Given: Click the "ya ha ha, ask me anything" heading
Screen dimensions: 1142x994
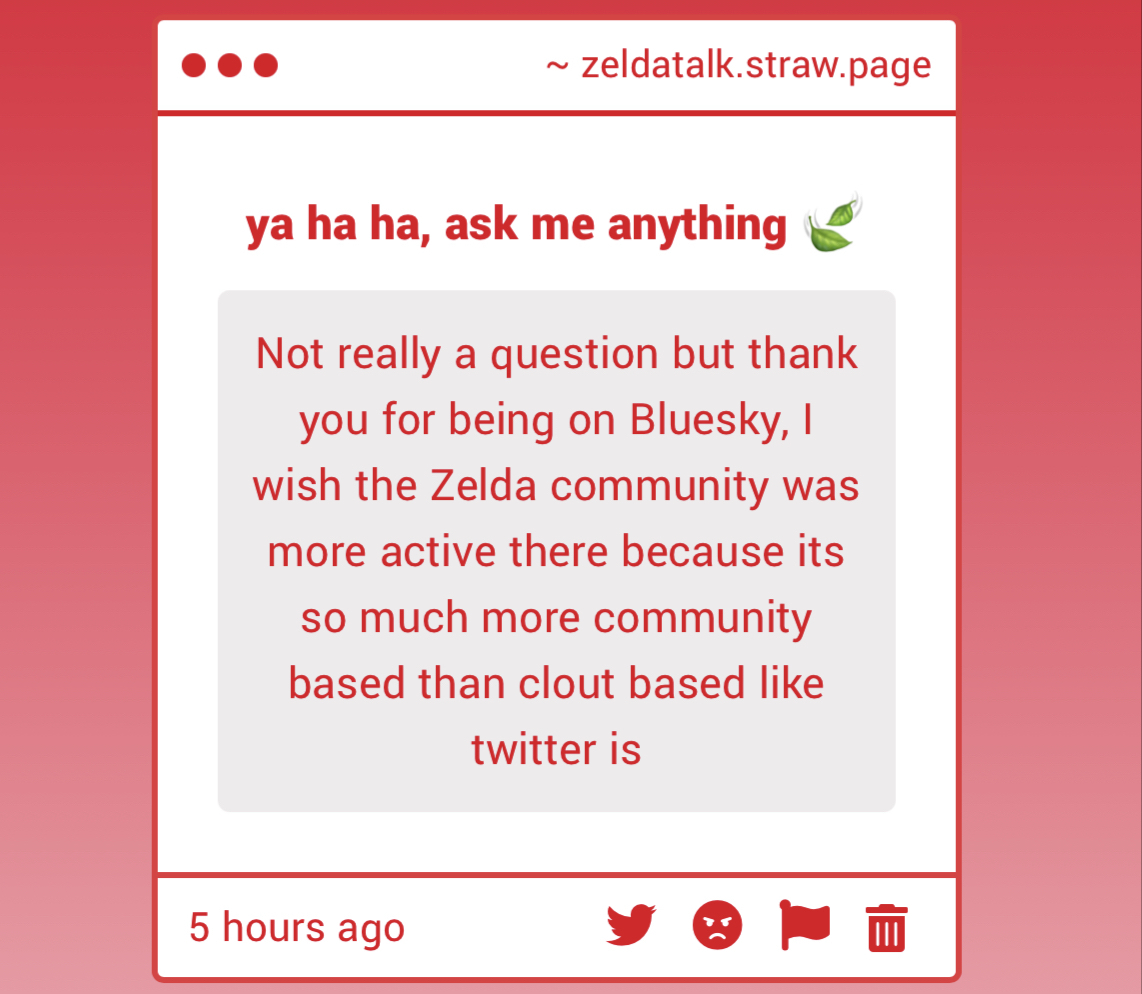Looking at the screenshot, I should click(x=516, y=225).
